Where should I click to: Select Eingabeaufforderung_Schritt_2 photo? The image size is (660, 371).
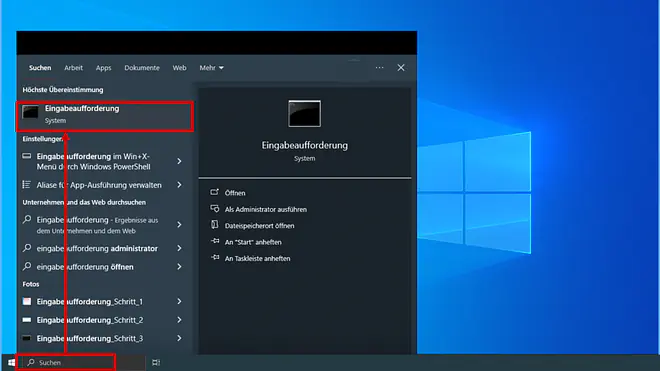[x=90, y=320]
